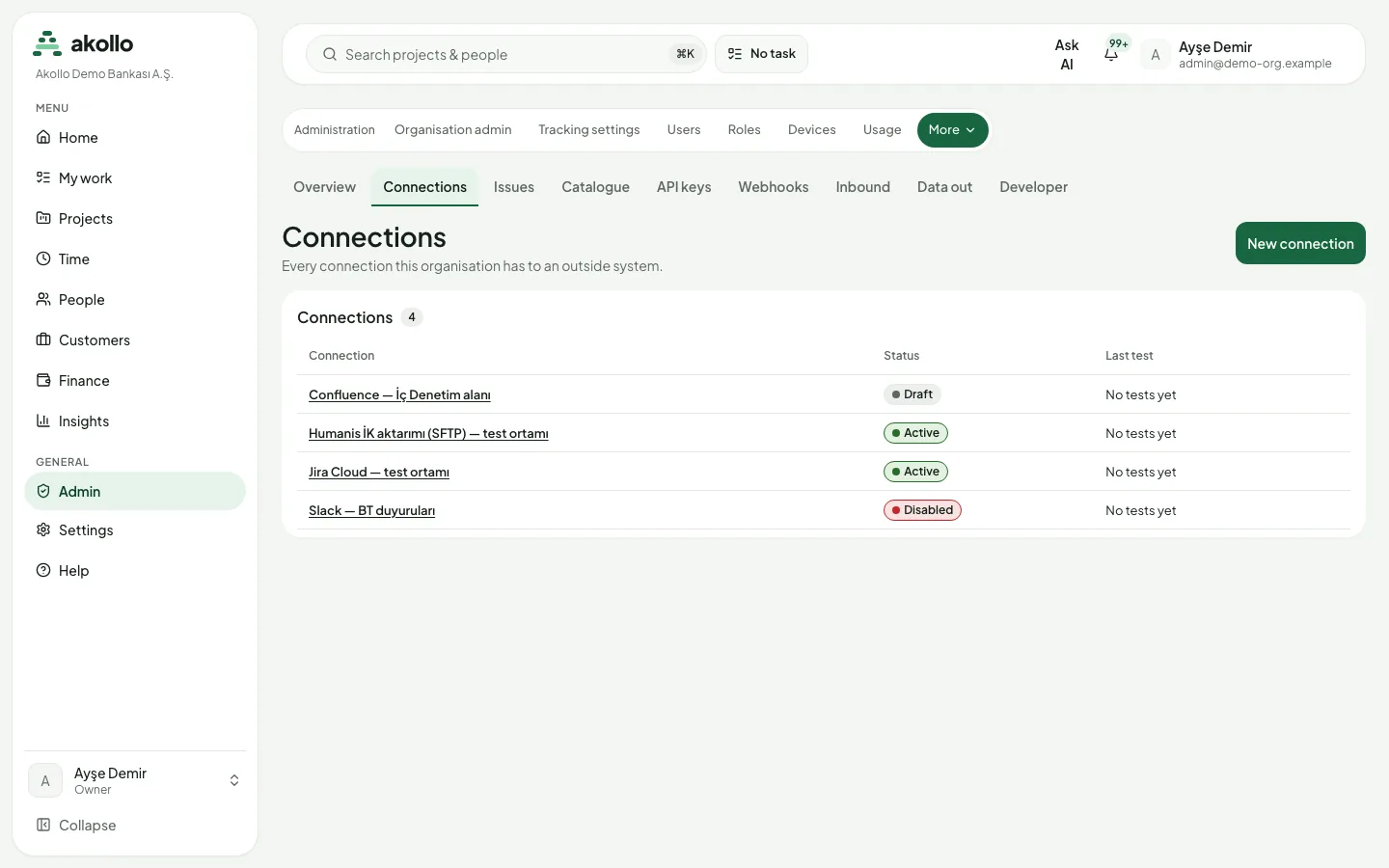The width and height of the screenshot is (1389, 868).
Task: Open the Data out tab
Action: [944, 187]
